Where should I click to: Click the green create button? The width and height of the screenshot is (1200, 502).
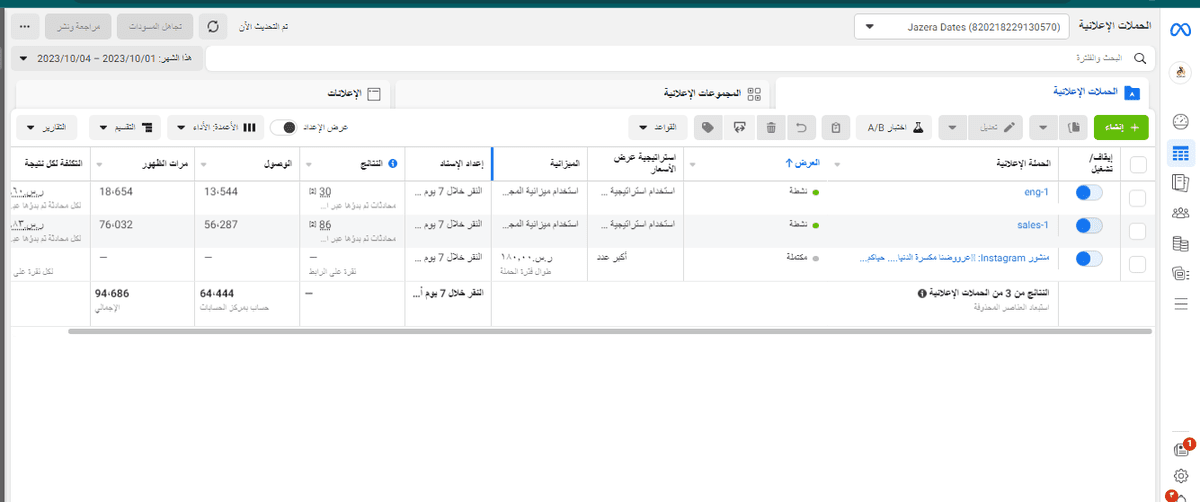[1121, 127]
